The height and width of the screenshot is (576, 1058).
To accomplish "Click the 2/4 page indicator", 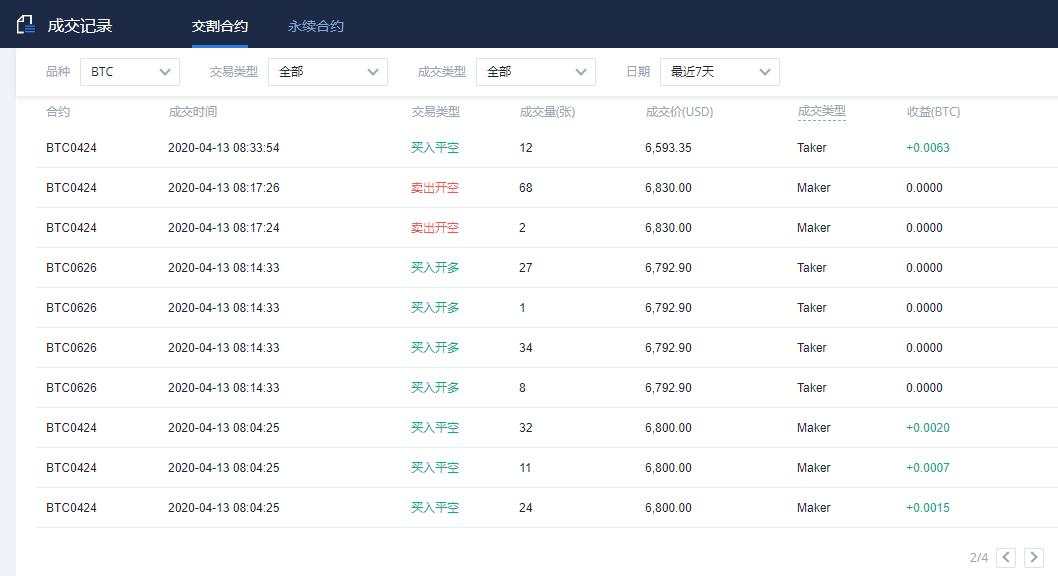I will click(978, 558).
